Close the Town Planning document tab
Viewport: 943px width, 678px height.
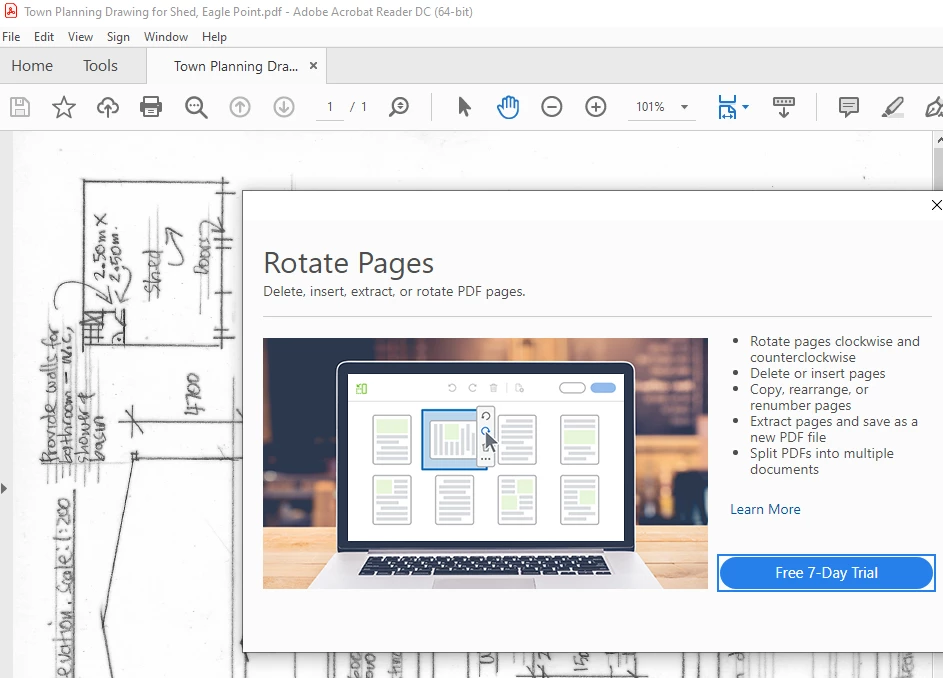point(313,66)
